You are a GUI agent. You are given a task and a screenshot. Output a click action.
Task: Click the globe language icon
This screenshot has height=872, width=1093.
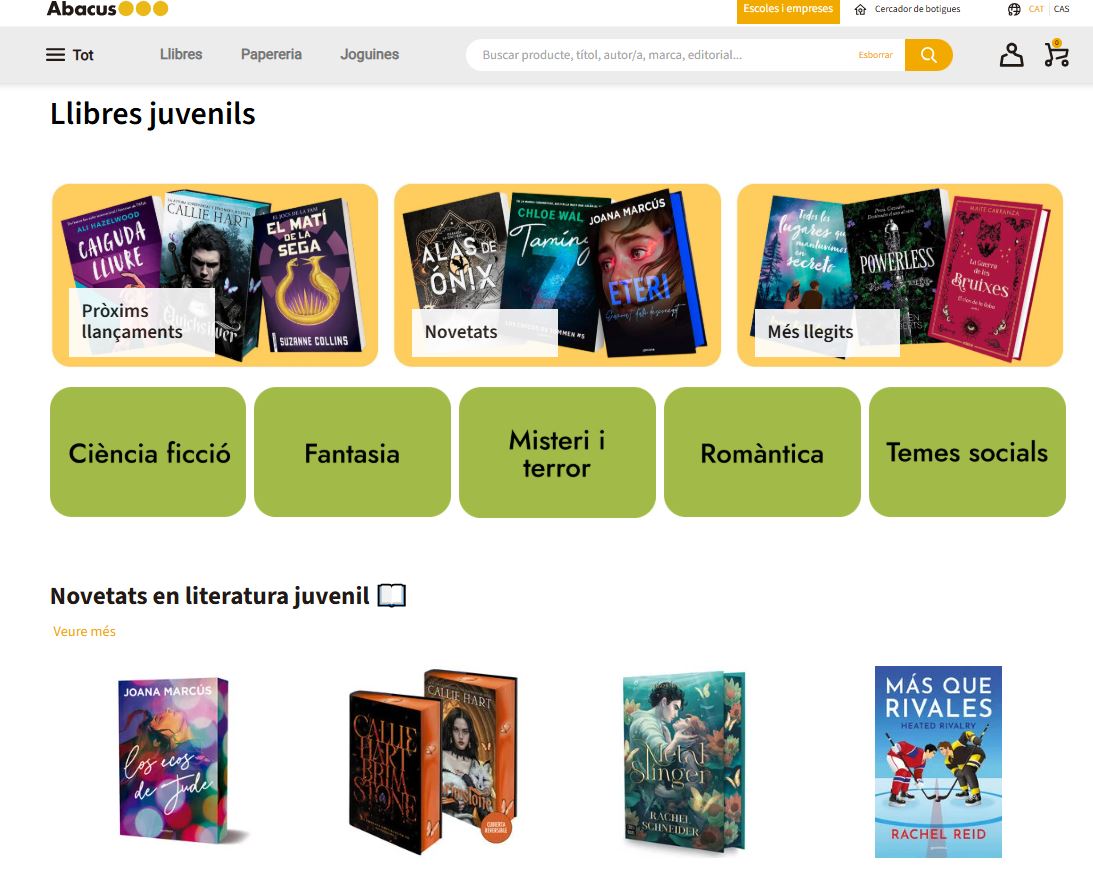point(1014,9)
